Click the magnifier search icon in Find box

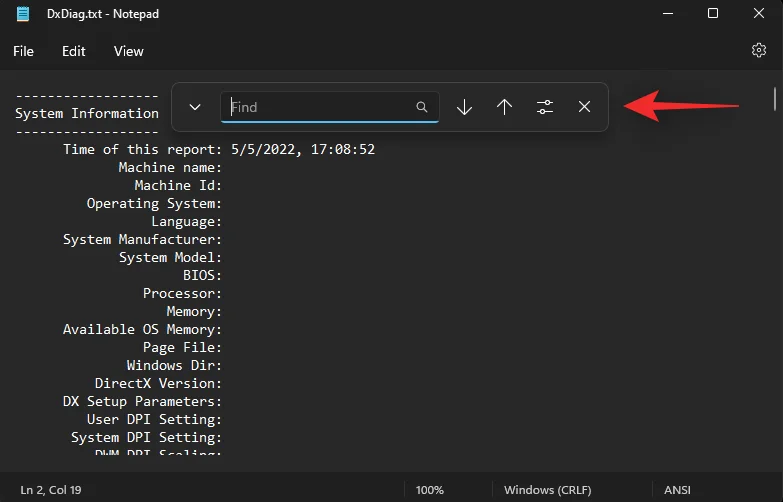pyautogui.click(x=422, y=107)
